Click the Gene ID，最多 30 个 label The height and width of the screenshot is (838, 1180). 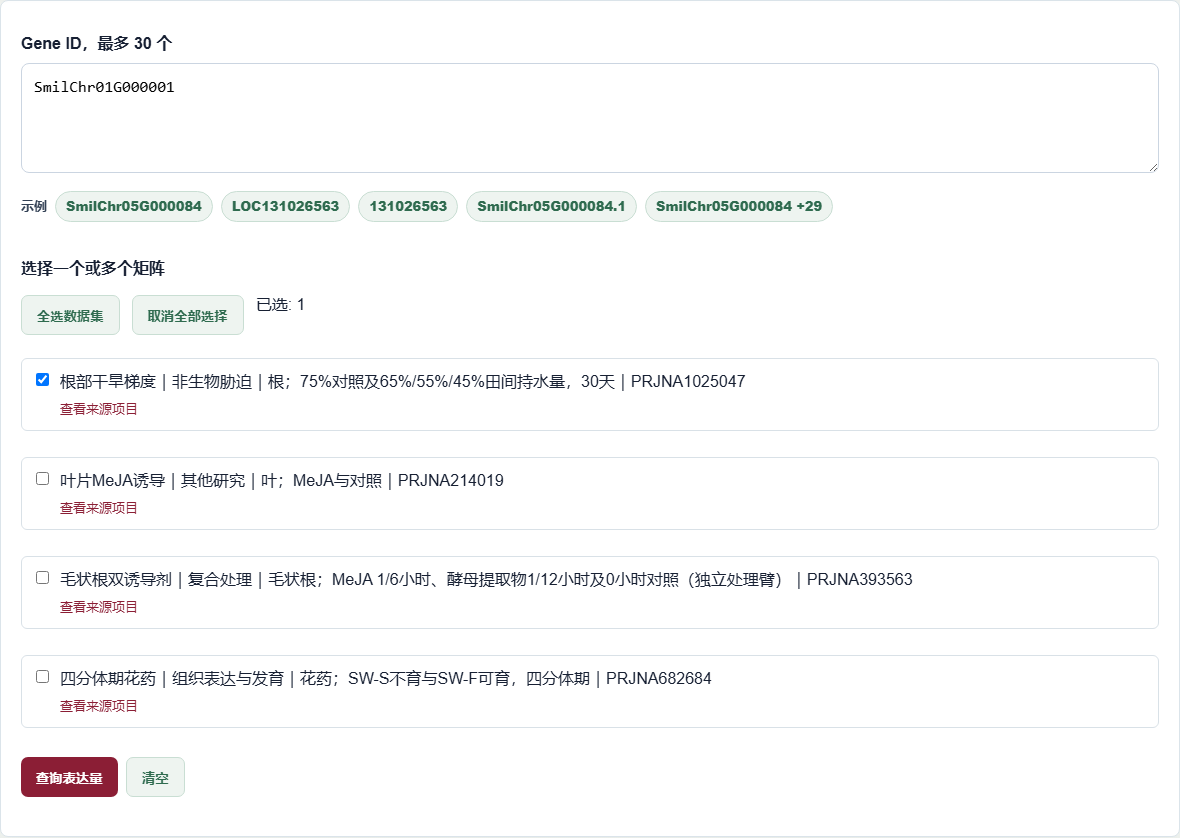[96, 44]
